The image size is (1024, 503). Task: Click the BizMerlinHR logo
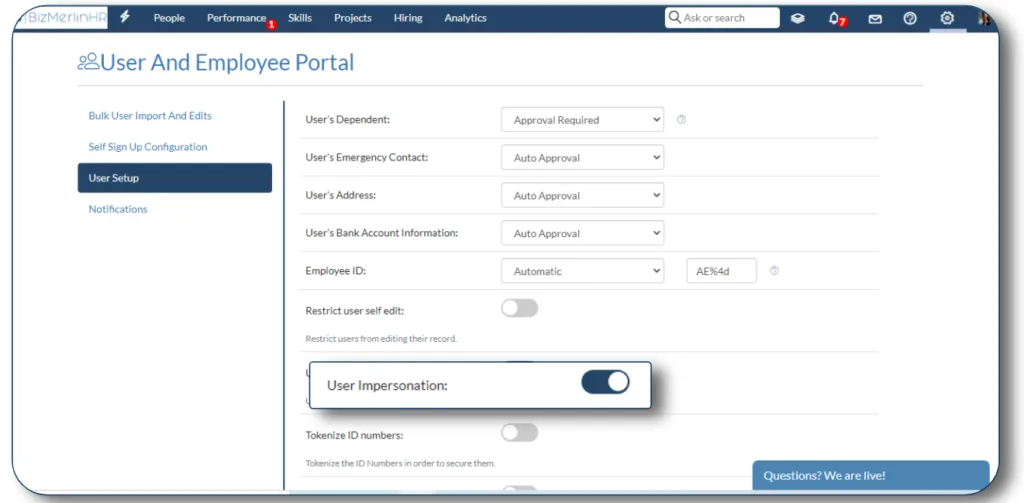(x=63, y=18)
